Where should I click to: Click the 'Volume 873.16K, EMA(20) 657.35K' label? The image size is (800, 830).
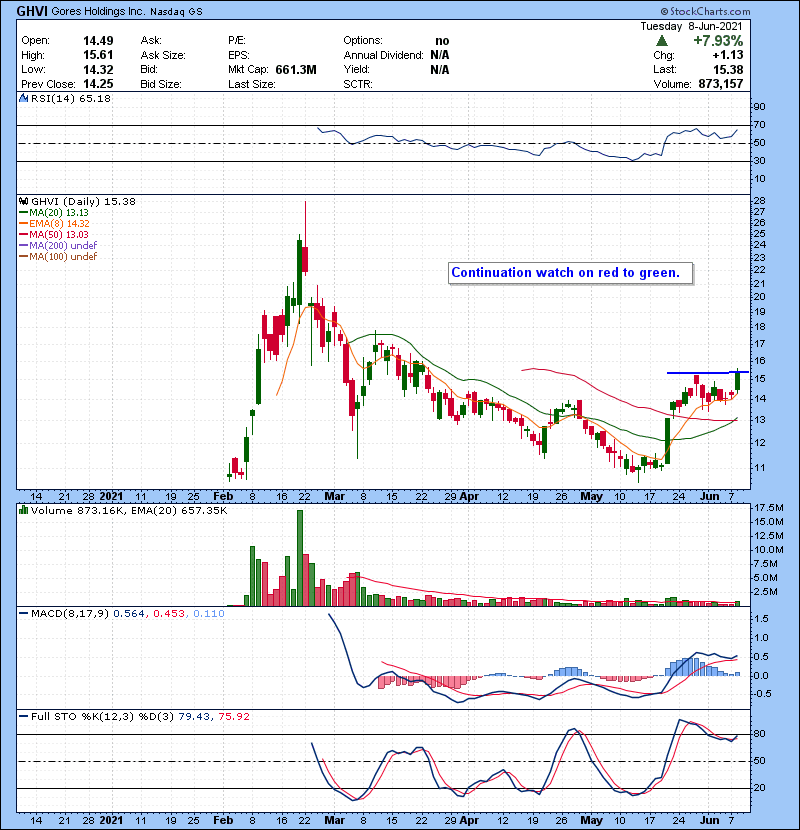(x=129, y=511)
